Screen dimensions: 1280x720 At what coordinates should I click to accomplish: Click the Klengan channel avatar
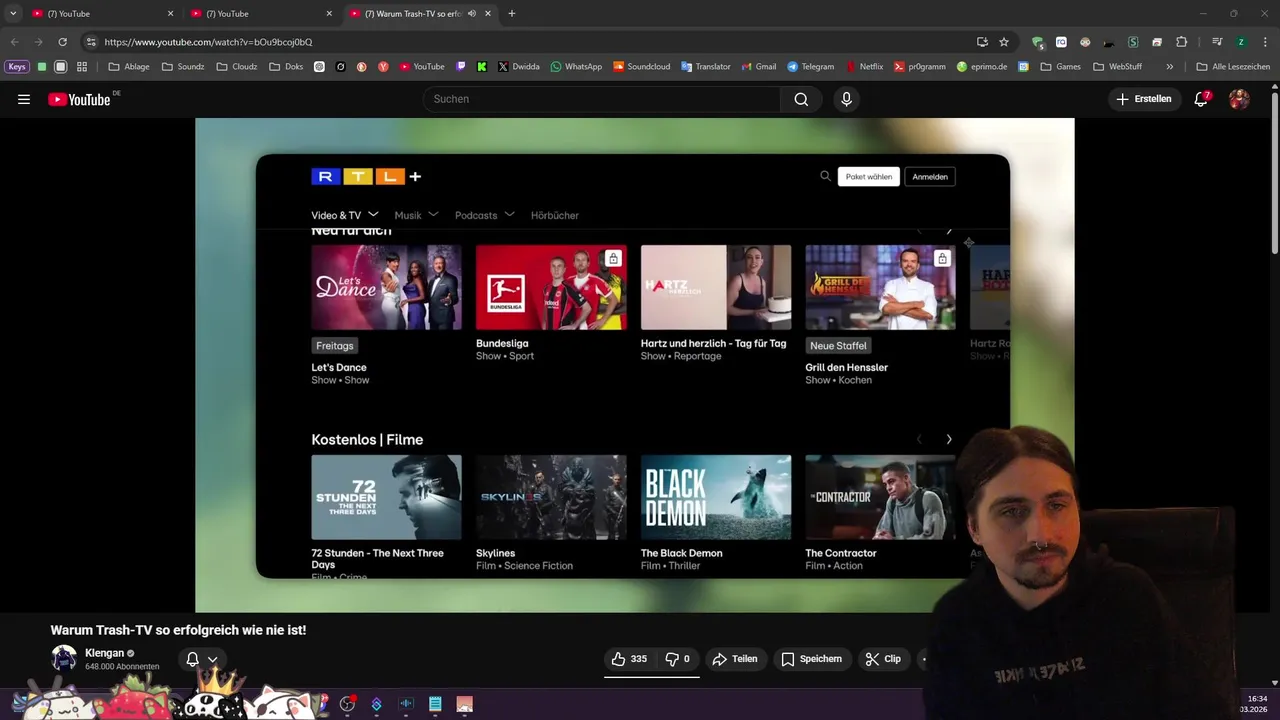point(64,658)
